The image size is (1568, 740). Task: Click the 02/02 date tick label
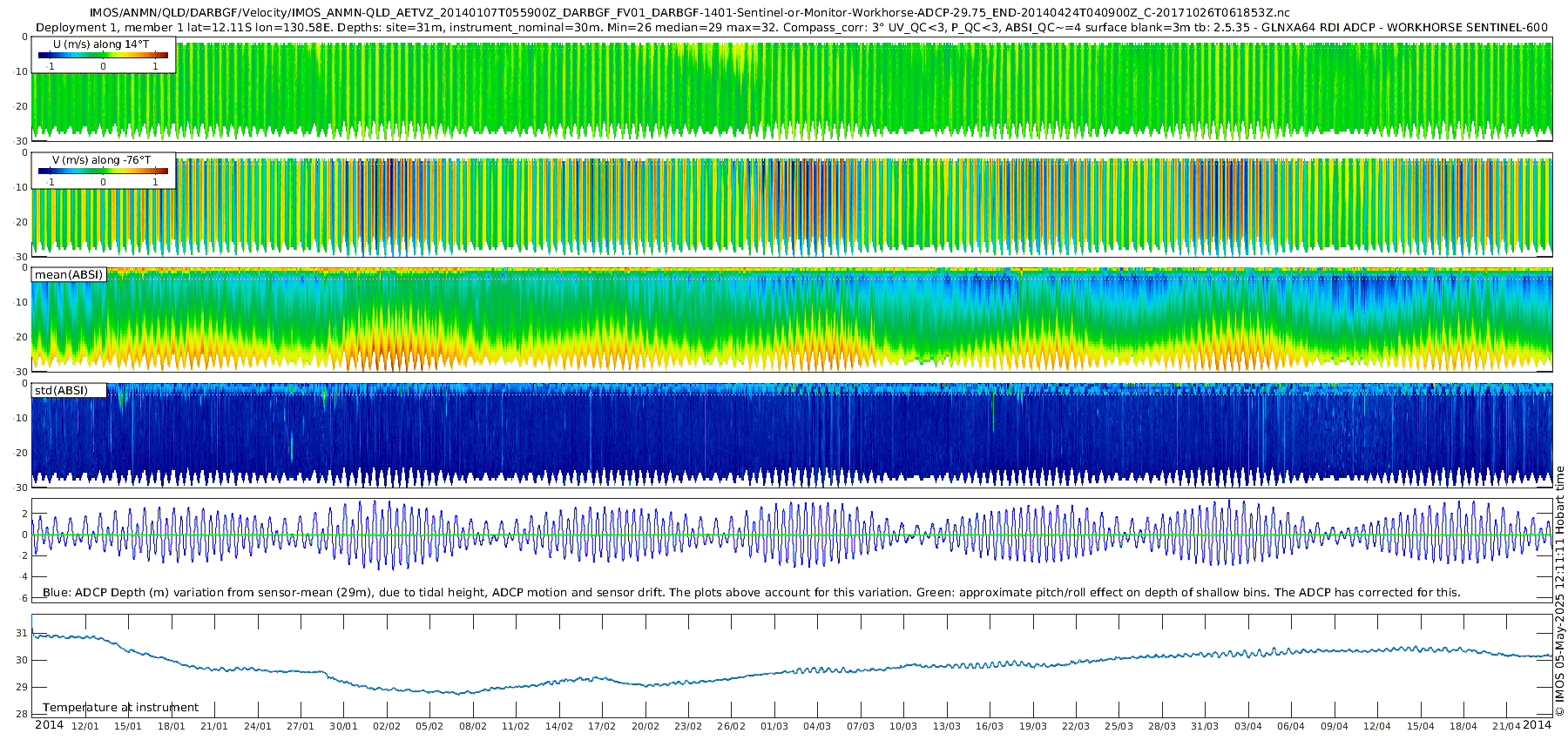[x=387, y=726]
